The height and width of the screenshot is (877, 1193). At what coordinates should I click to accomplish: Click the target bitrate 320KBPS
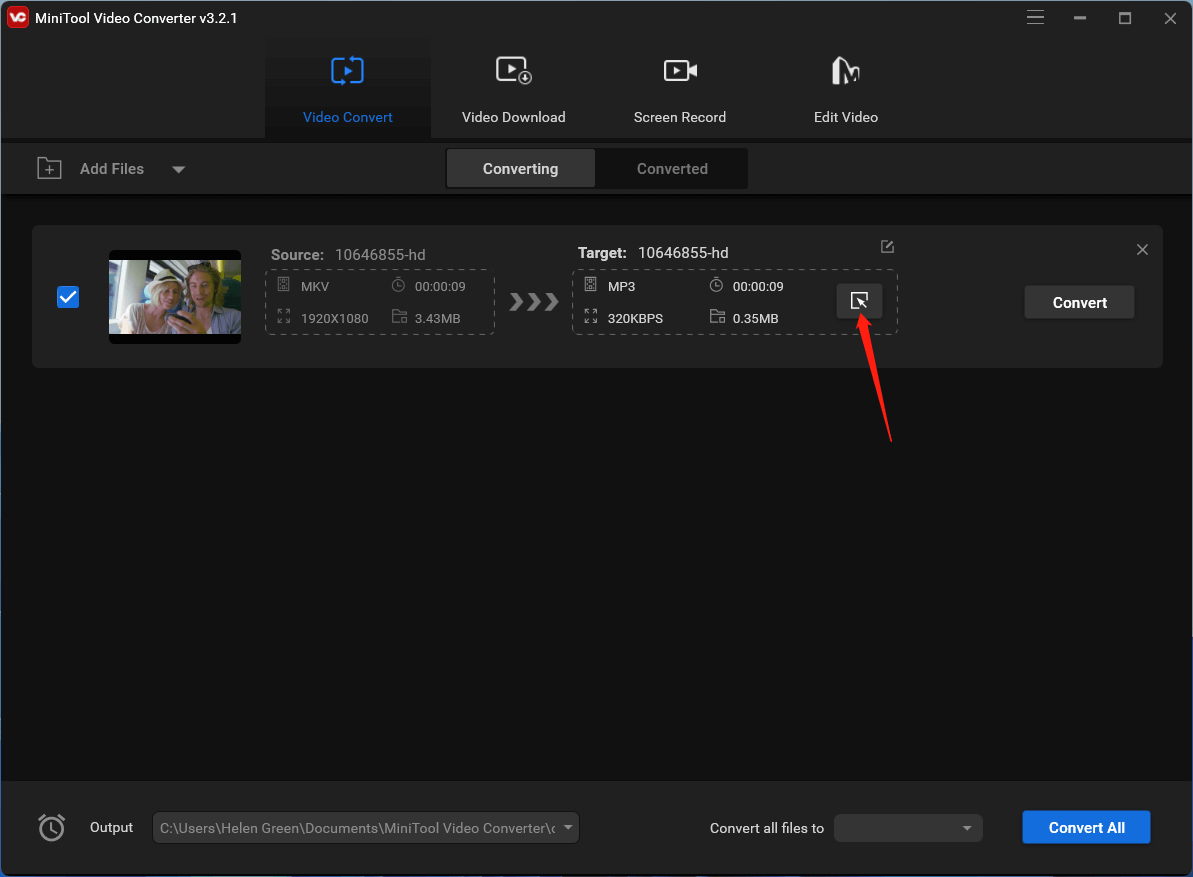[635, 319]
